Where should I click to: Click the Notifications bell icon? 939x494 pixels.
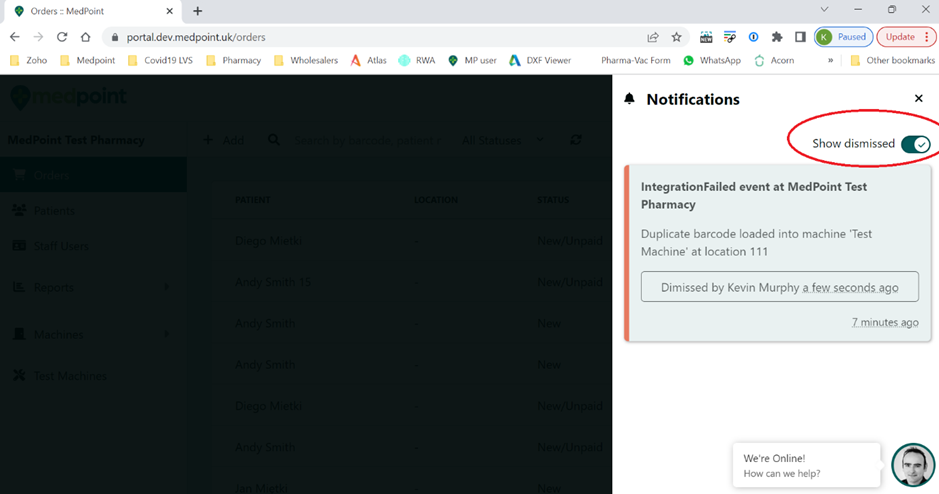629,99
